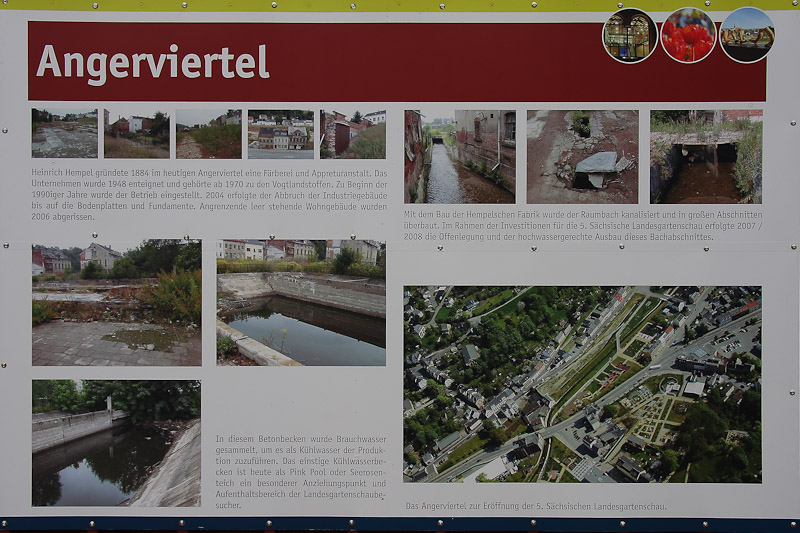Click the text "Aufenthaltsbereich der Landesgartenschaube-"
The height and width of the screenshot is (533, 800).
pyautogui.click(x=301, y=495)
